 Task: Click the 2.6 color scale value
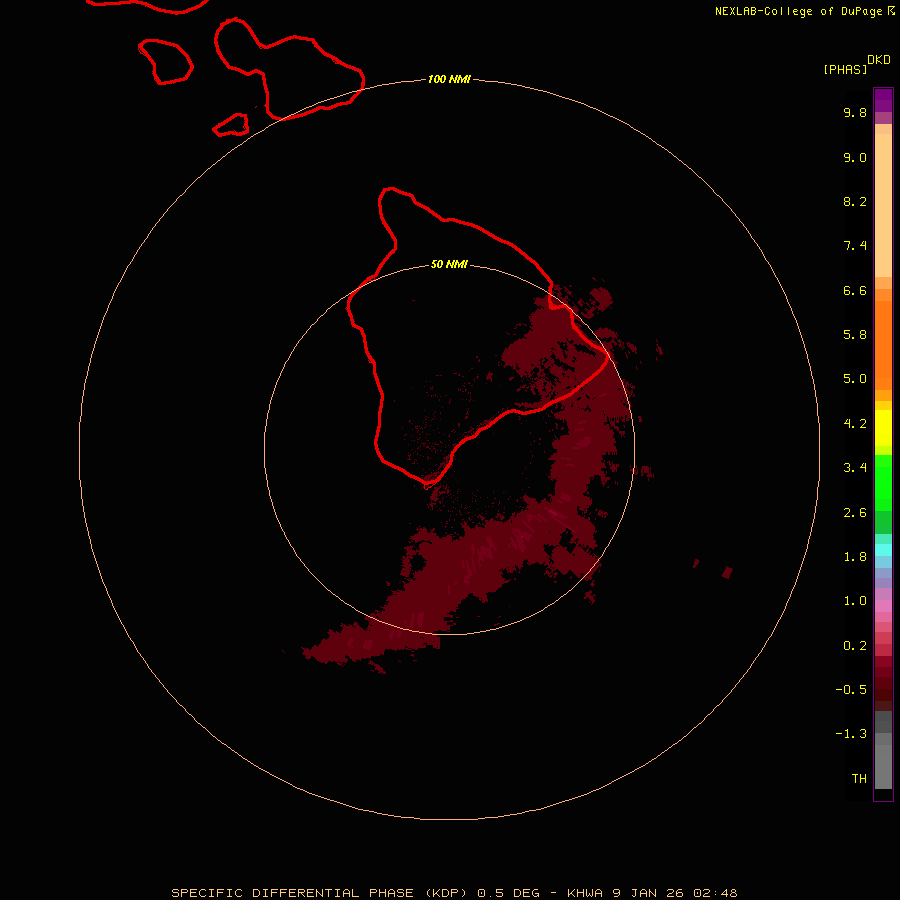tap(855, 513)
